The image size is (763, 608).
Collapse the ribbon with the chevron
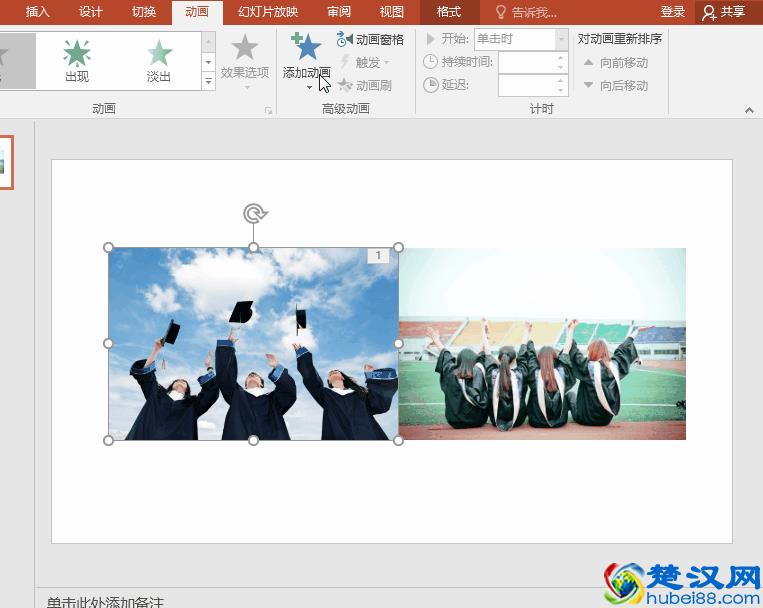749,111
